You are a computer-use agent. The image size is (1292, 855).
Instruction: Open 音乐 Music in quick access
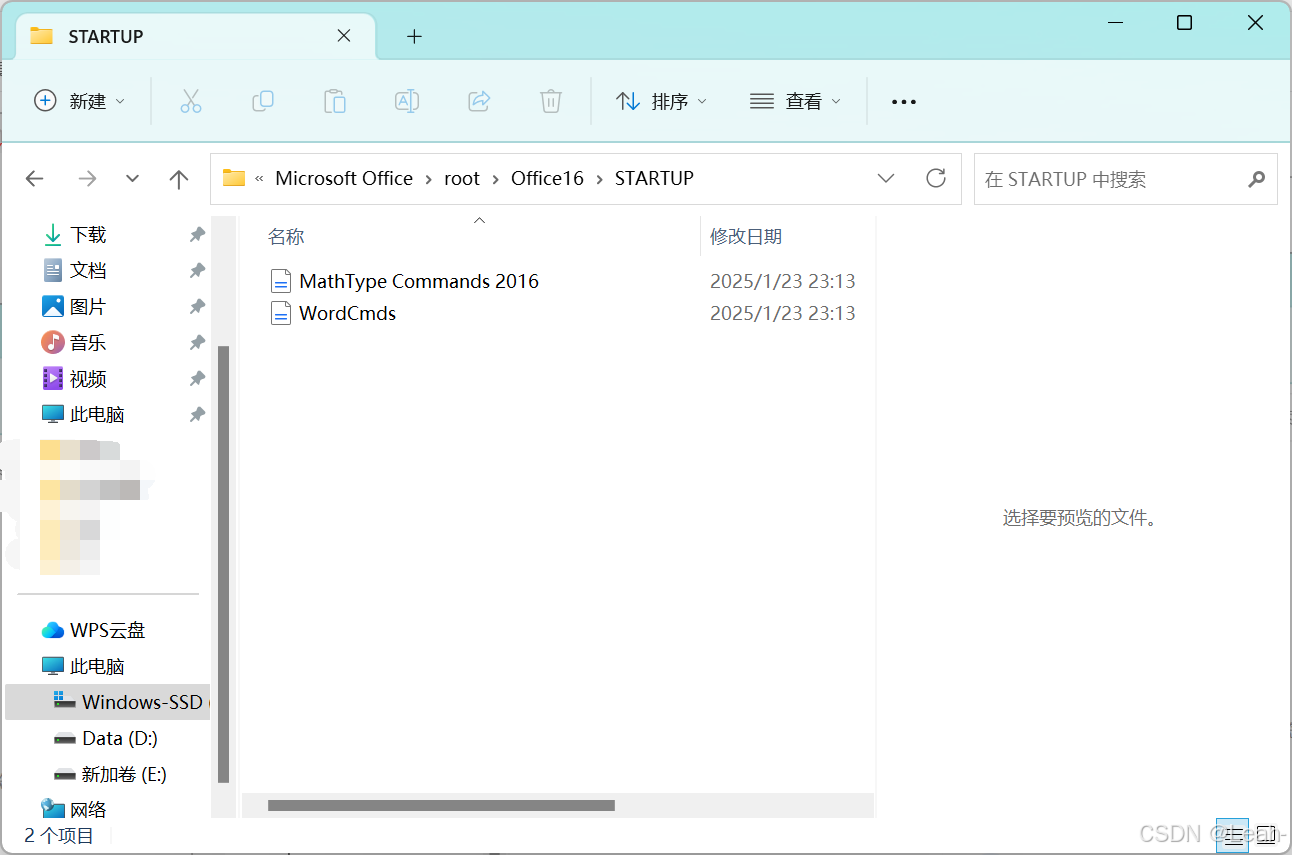pyautogui.click(x=88, y=342)
